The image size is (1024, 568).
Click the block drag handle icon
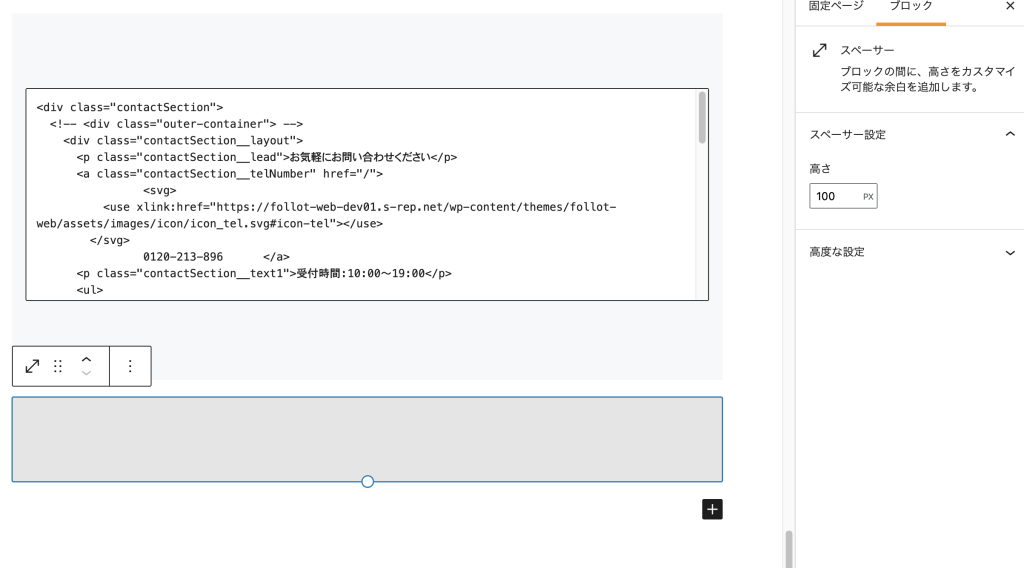point(58,366)
